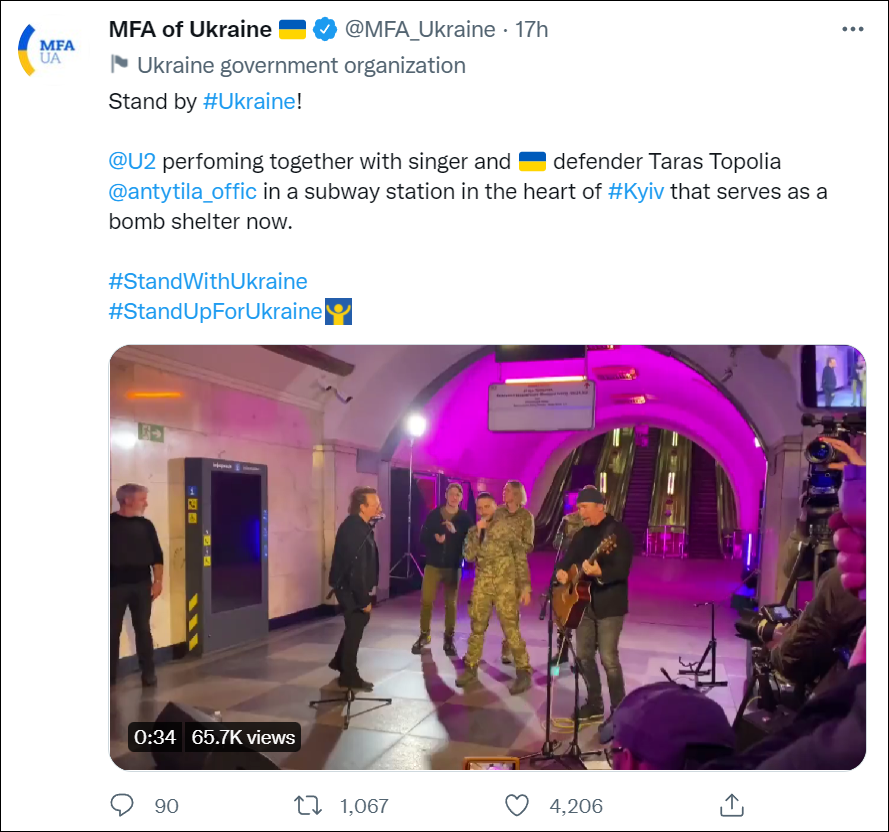
Task: Click the Ukraine government organization label
Action: tap(301, 66)
